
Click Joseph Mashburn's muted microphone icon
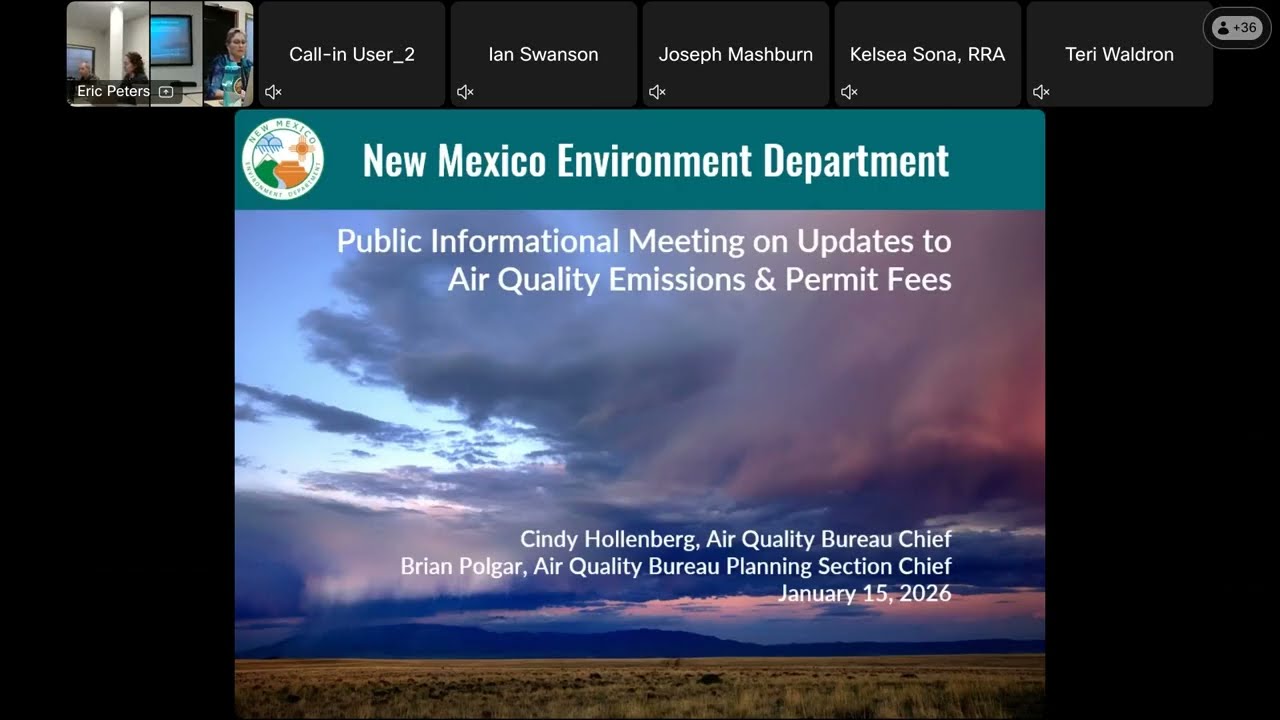657,92
